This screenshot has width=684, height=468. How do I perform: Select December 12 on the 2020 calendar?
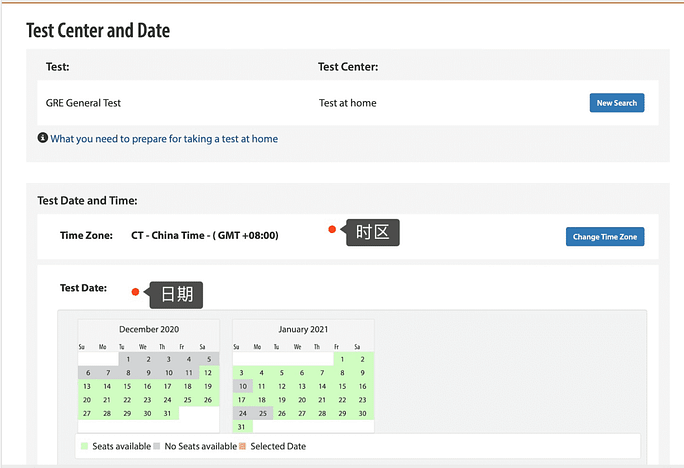(x=208, y=372)
